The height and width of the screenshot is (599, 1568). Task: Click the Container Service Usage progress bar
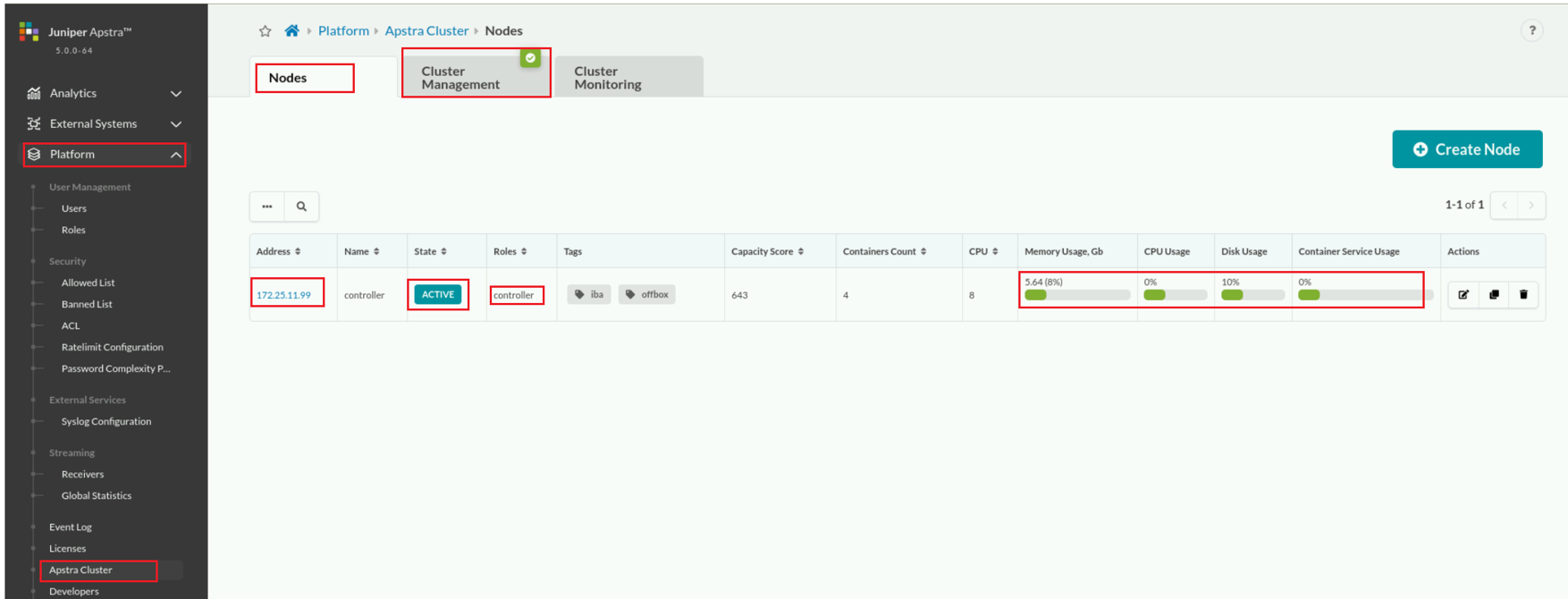point(1365,295)
